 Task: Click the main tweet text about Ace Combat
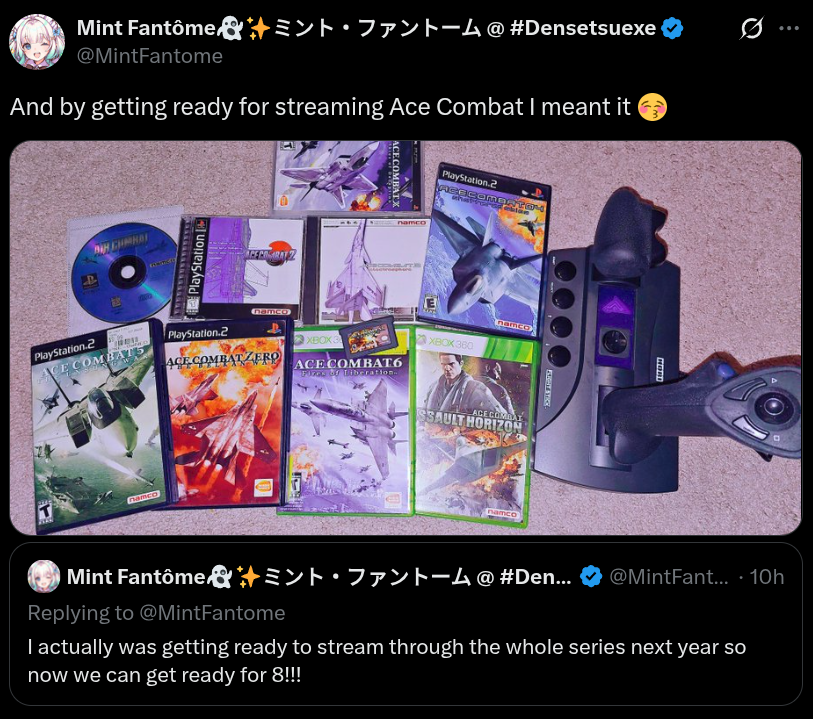320,107
